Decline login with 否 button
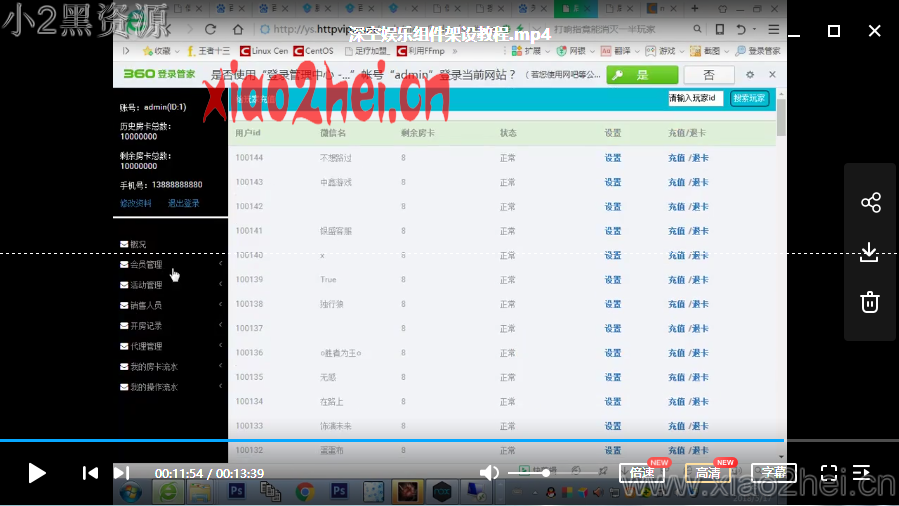 click(709, 74)
